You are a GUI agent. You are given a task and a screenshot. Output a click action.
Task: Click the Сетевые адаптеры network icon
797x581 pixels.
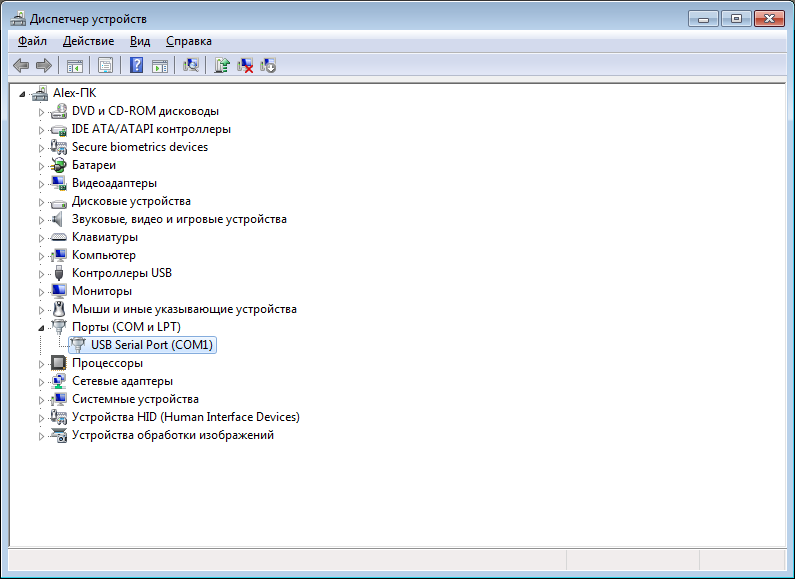point(59,381)
